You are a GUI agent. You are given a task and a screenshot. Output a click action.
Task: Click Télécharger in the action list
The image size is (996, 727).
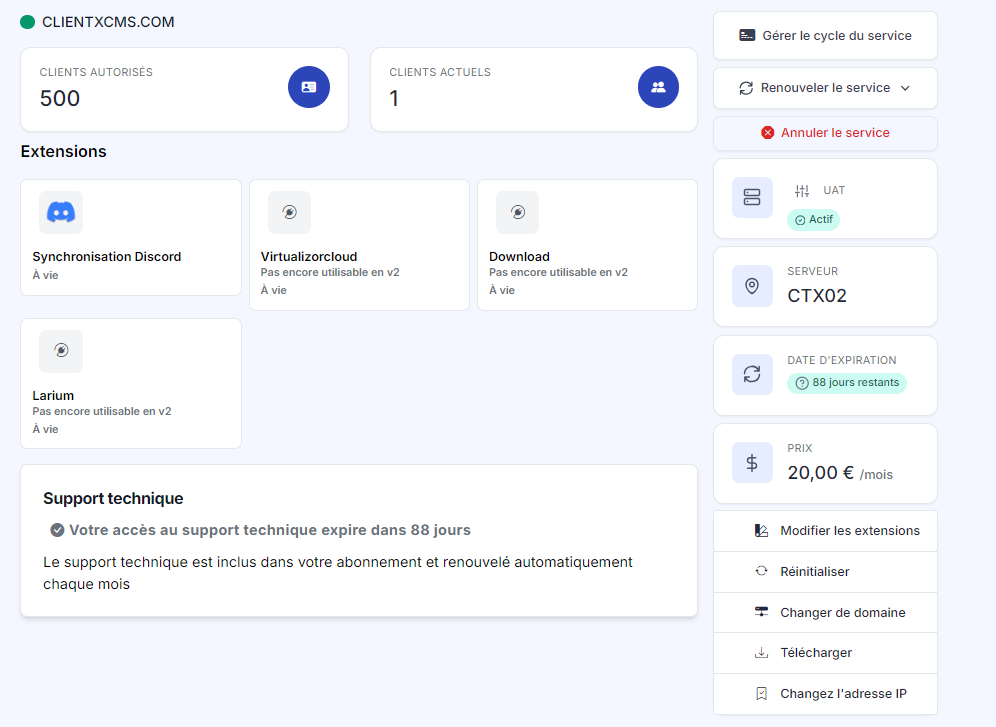point(816,653)
